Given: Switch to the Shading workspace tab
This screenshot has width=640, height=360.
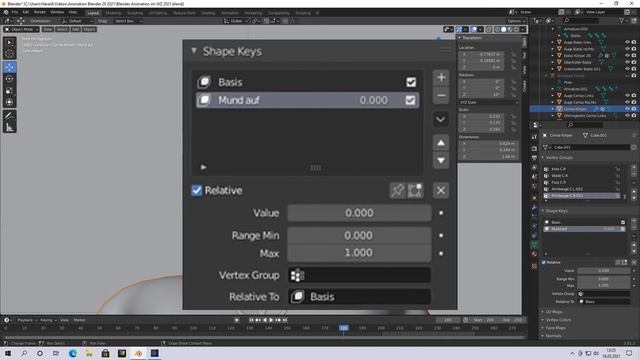Looking at the screenshot, I should pos(208,13).
